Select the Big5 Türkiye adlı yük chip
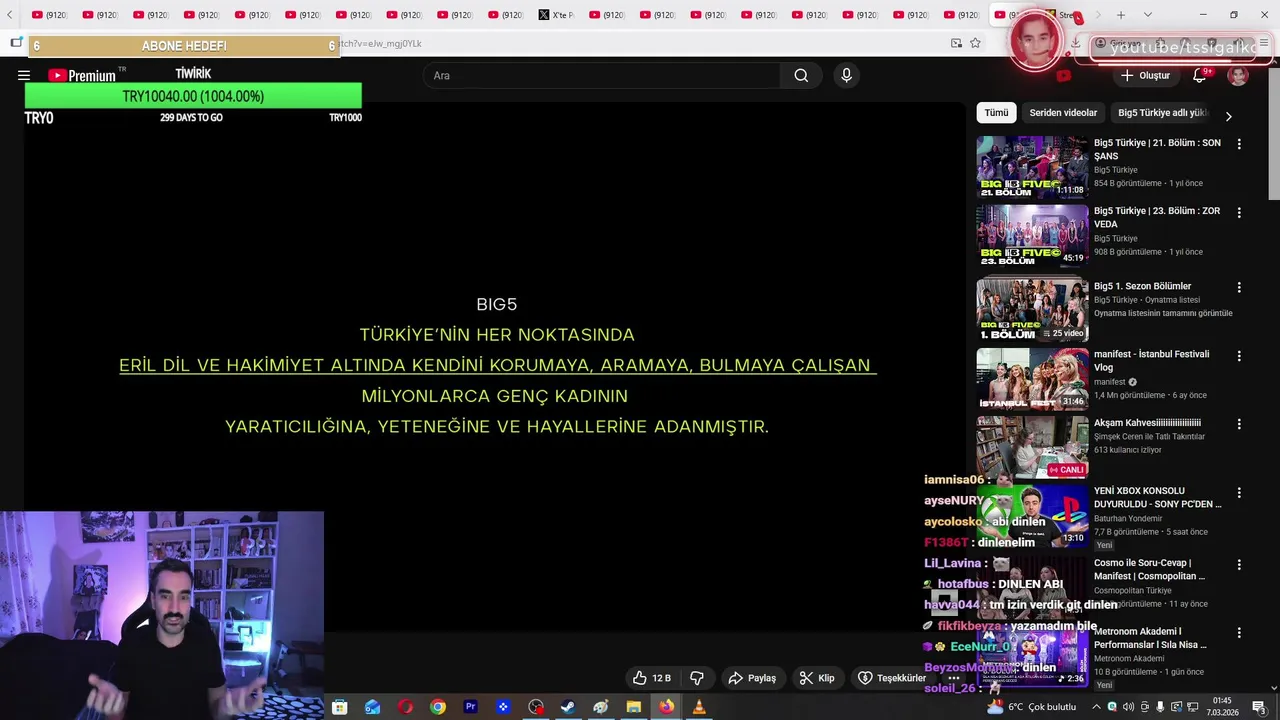Image resolution: width=1280 pixels, height=720 pixels. pyautogui.click(x=1162, y=113)
